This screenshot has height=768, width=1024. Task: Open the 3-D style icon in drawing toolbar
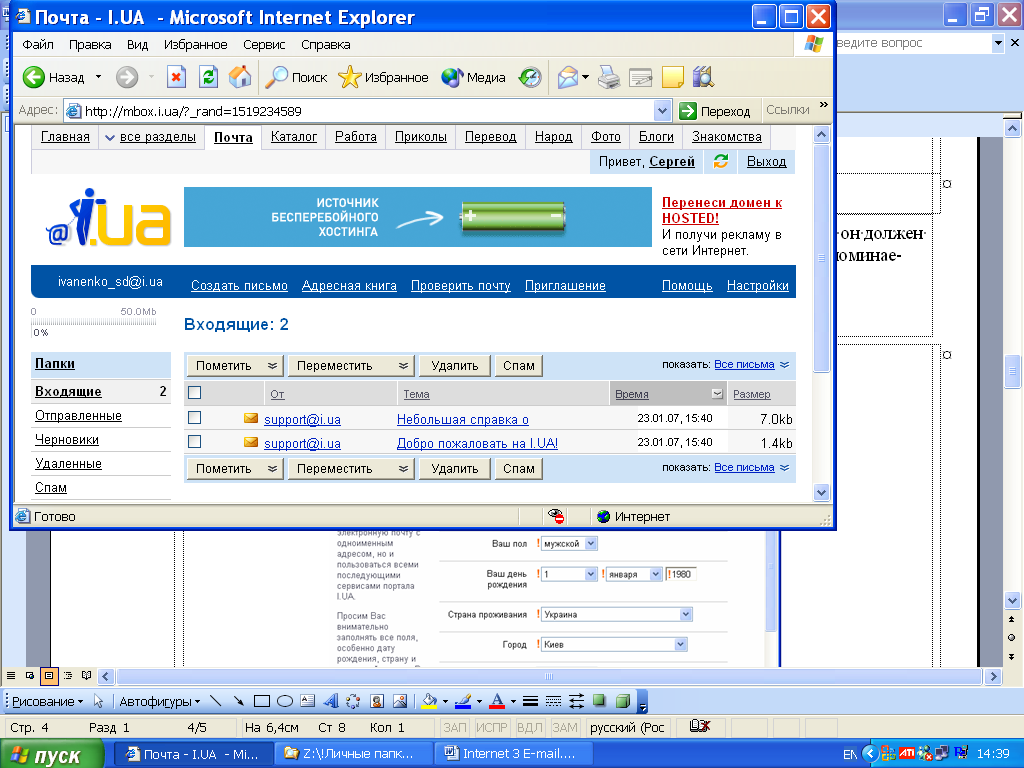click(623, 701)
